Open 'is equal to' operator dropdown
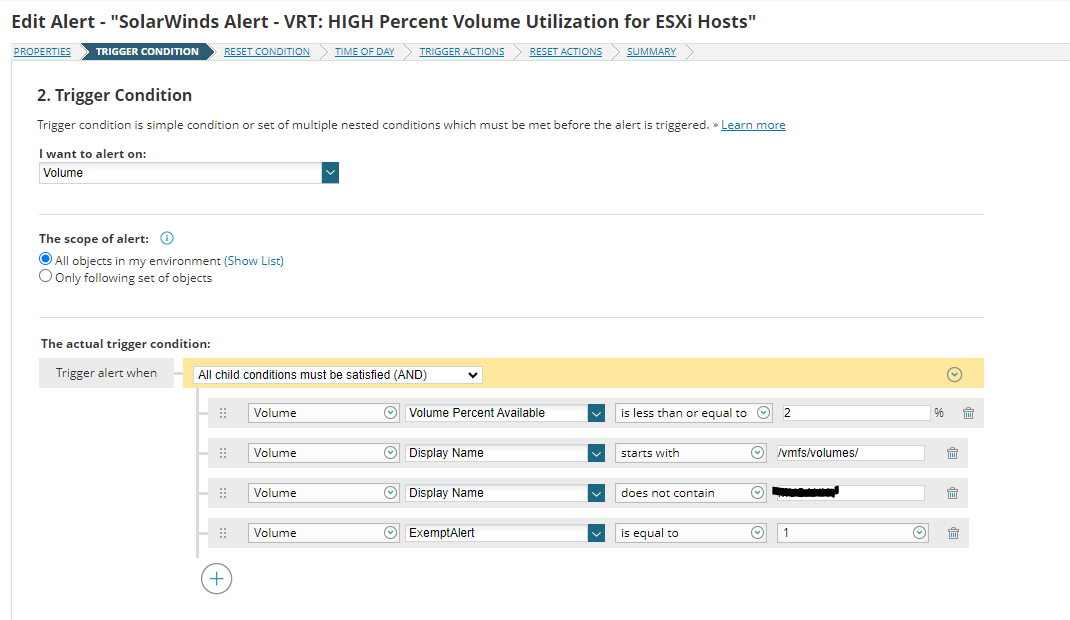The height and width of the screenshot is (620, 1070). coord(691,533)
